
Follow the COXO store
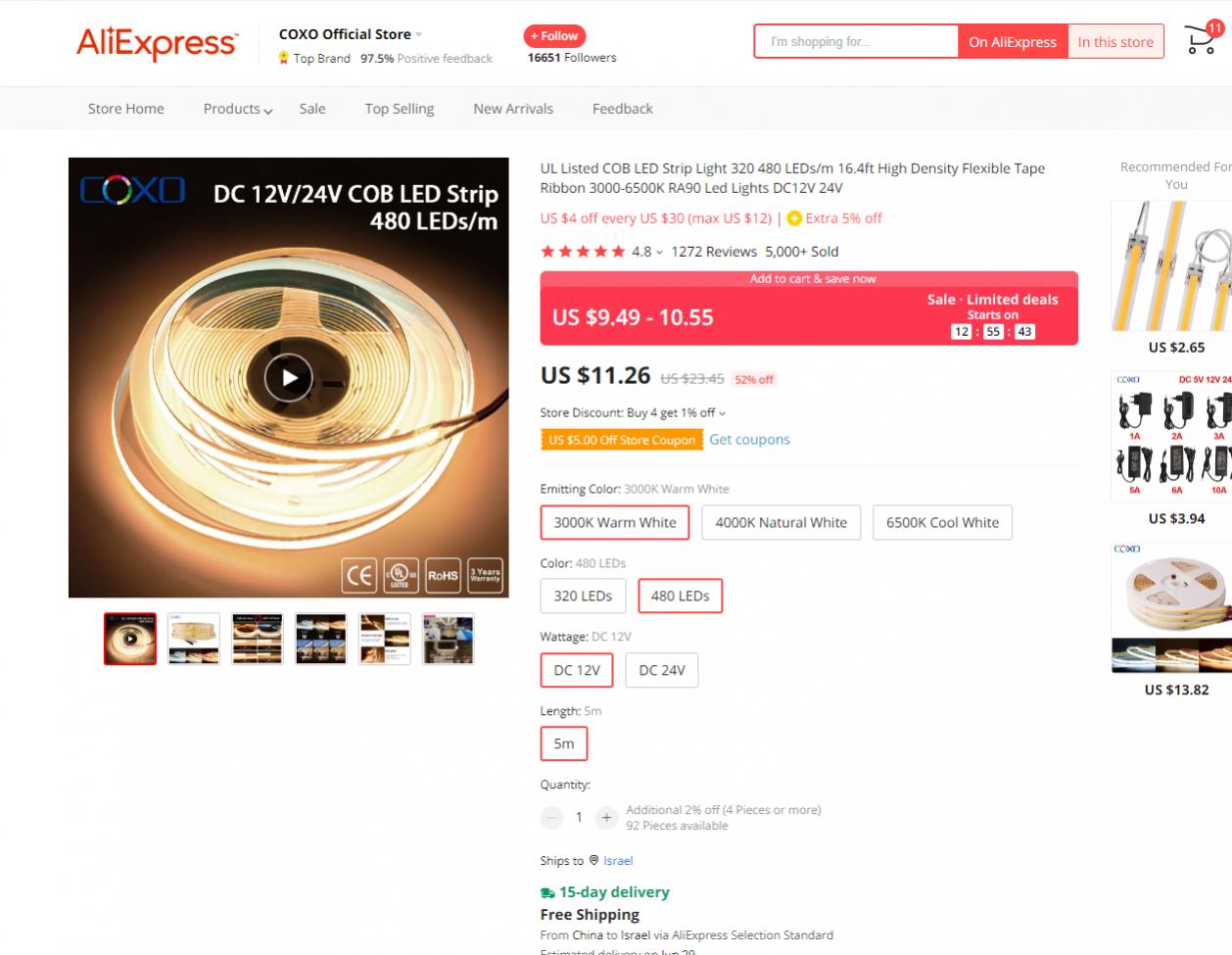click(x=554, y=36)
